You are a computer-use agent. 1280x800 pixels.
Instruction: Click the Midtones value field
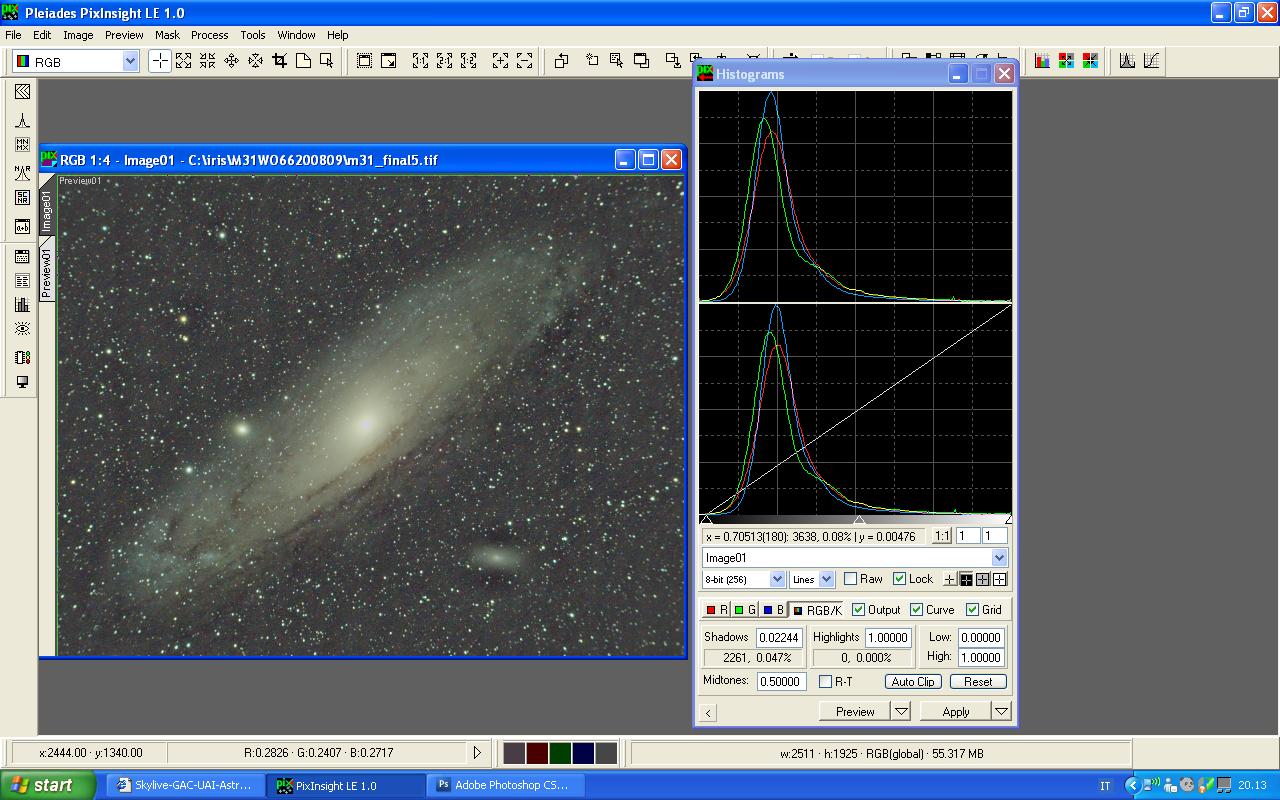(x=781, y=681)
